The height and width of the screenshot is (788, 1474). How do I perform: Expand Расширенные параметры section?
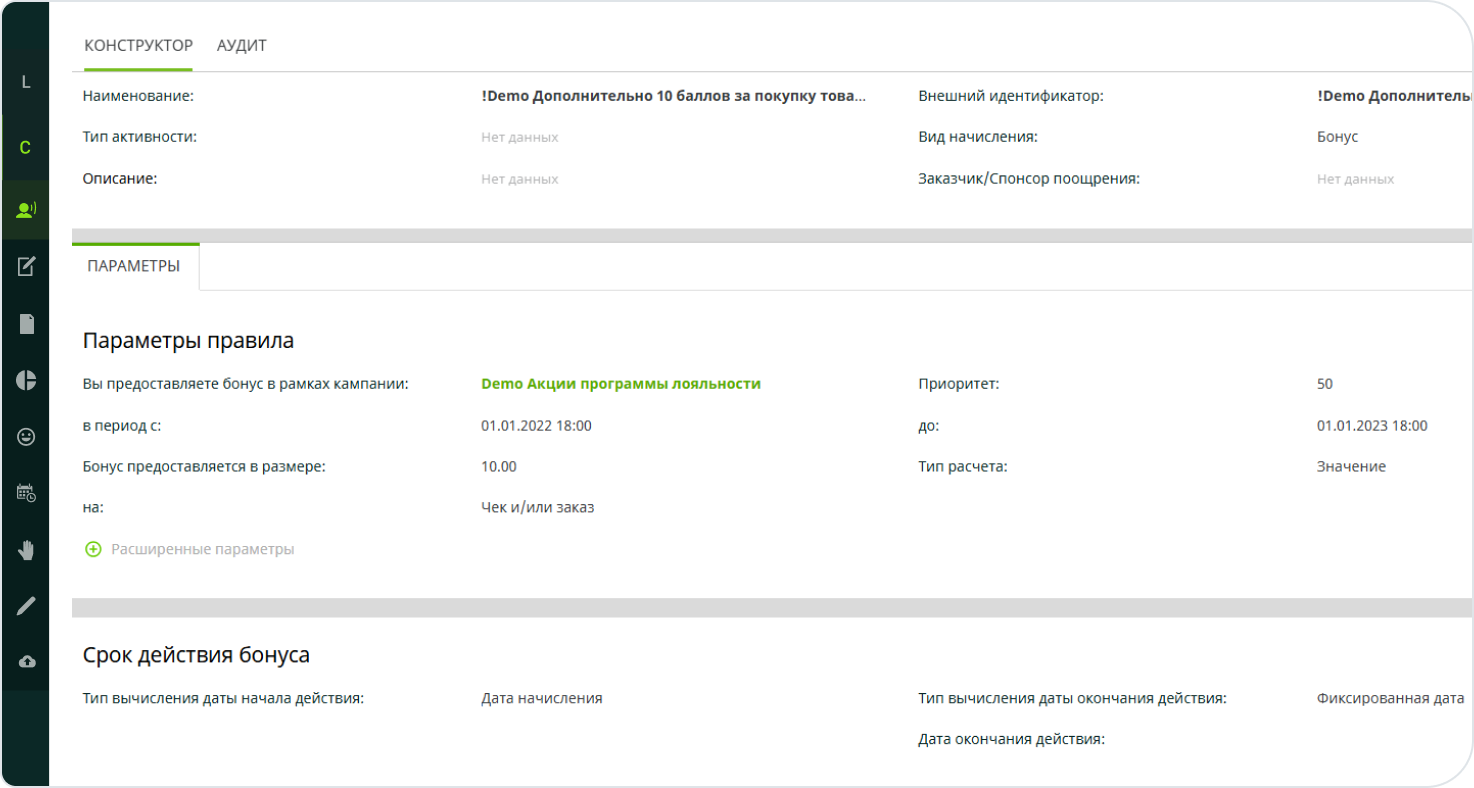[x=202, y=549]
